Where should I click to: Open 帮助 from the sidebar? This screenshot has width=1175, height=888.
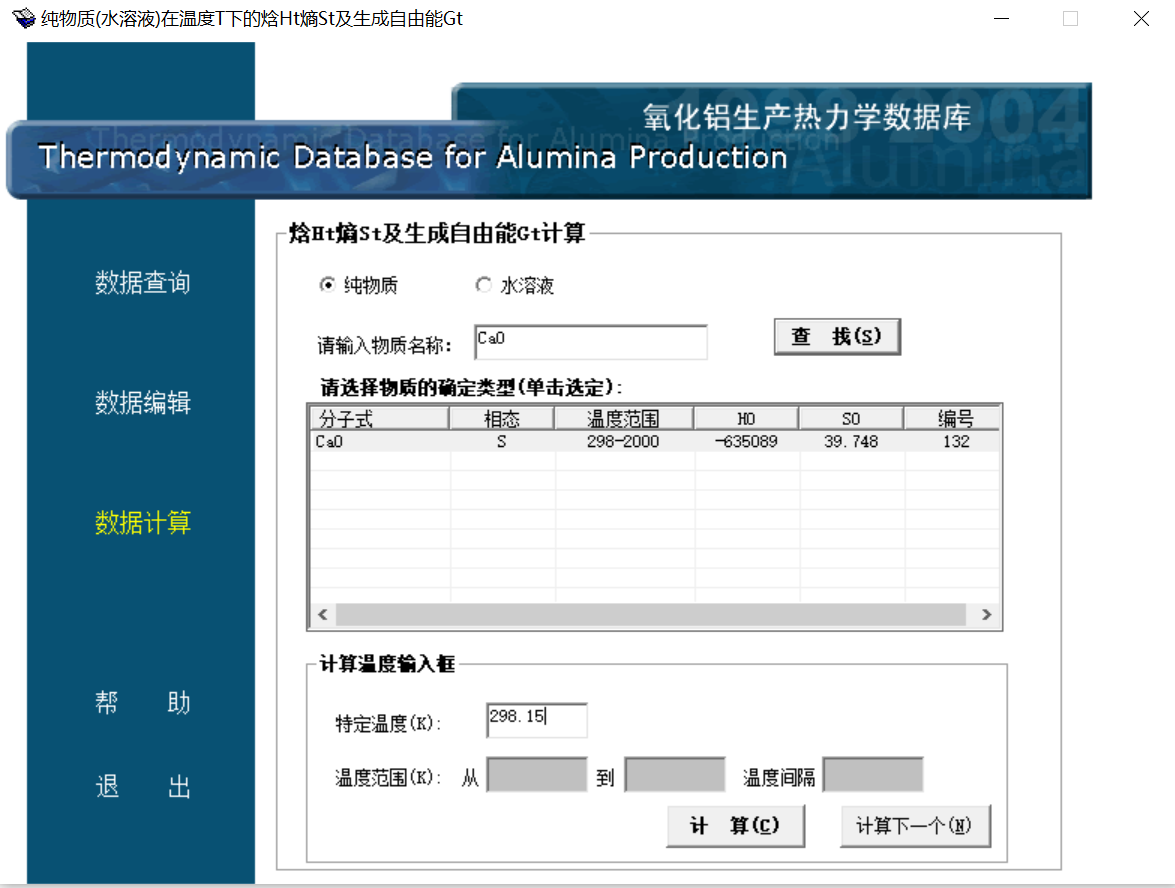(x=142, y=703)
